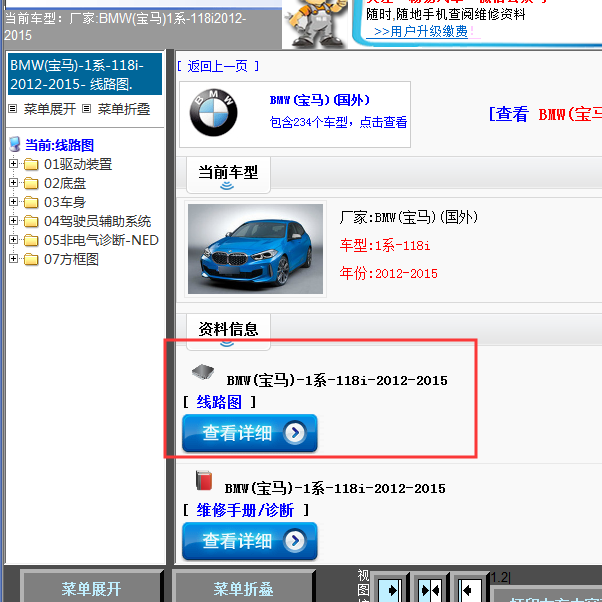Go back via 返回上一页 link
The height and width of the screenshot is (602, 602).
(218, 66)
